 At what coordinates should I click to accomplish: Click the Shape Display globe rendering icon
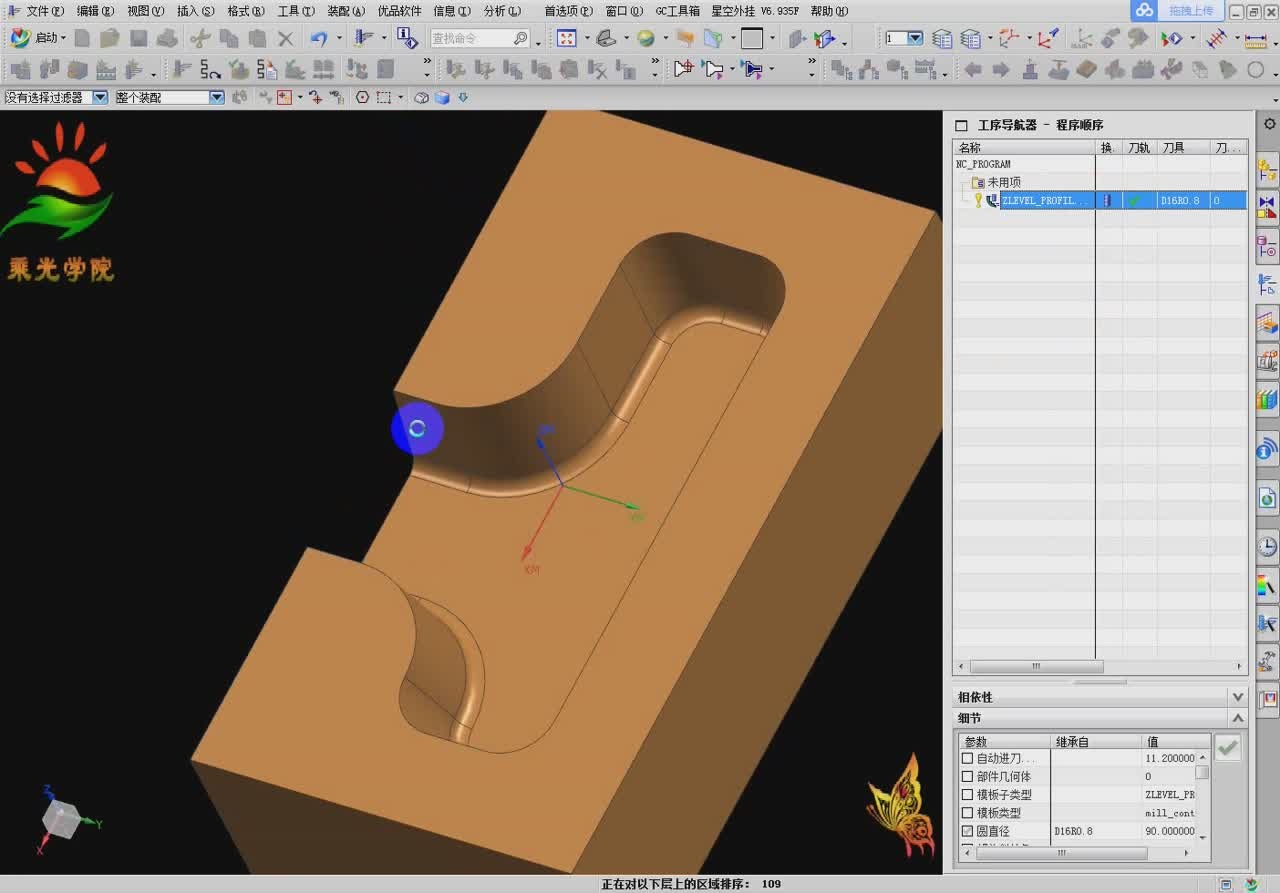click(x=646, y=38)
